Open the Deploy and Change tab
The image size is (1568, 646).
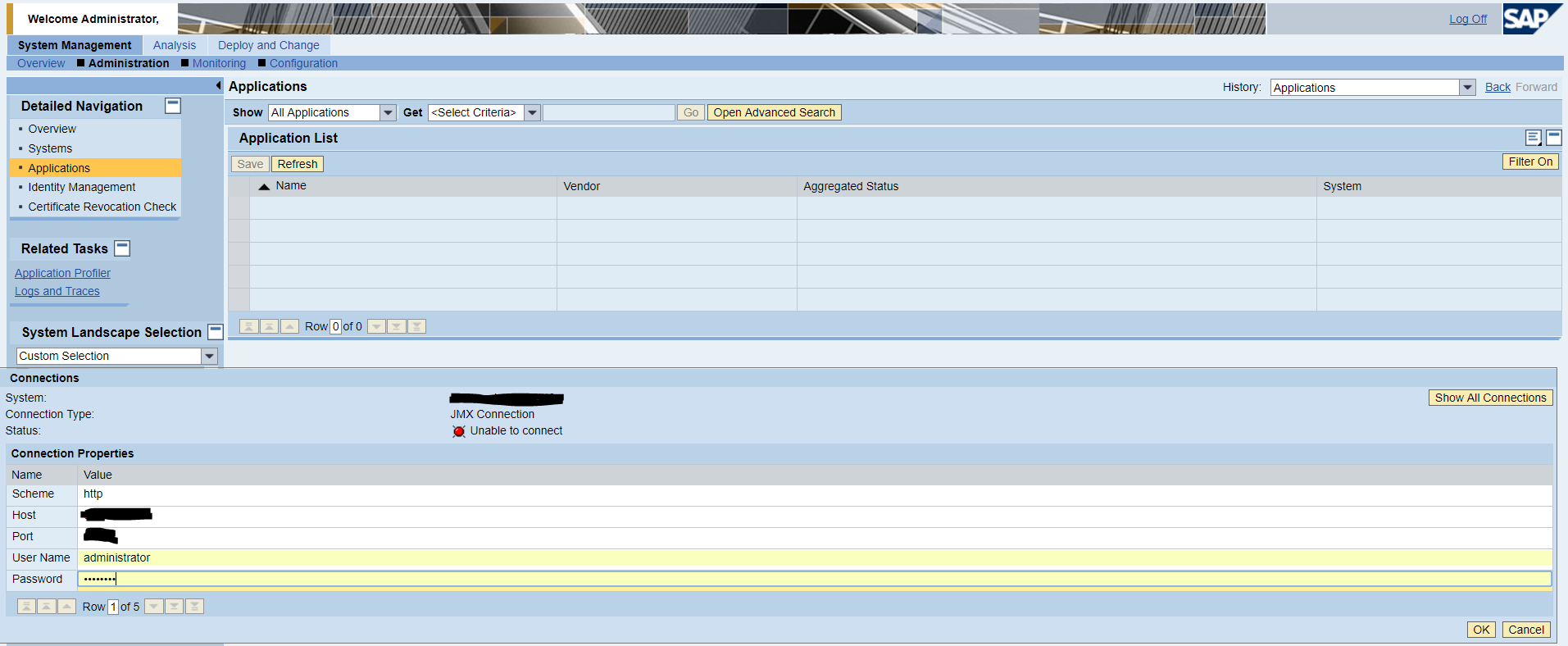coord(269,45)
